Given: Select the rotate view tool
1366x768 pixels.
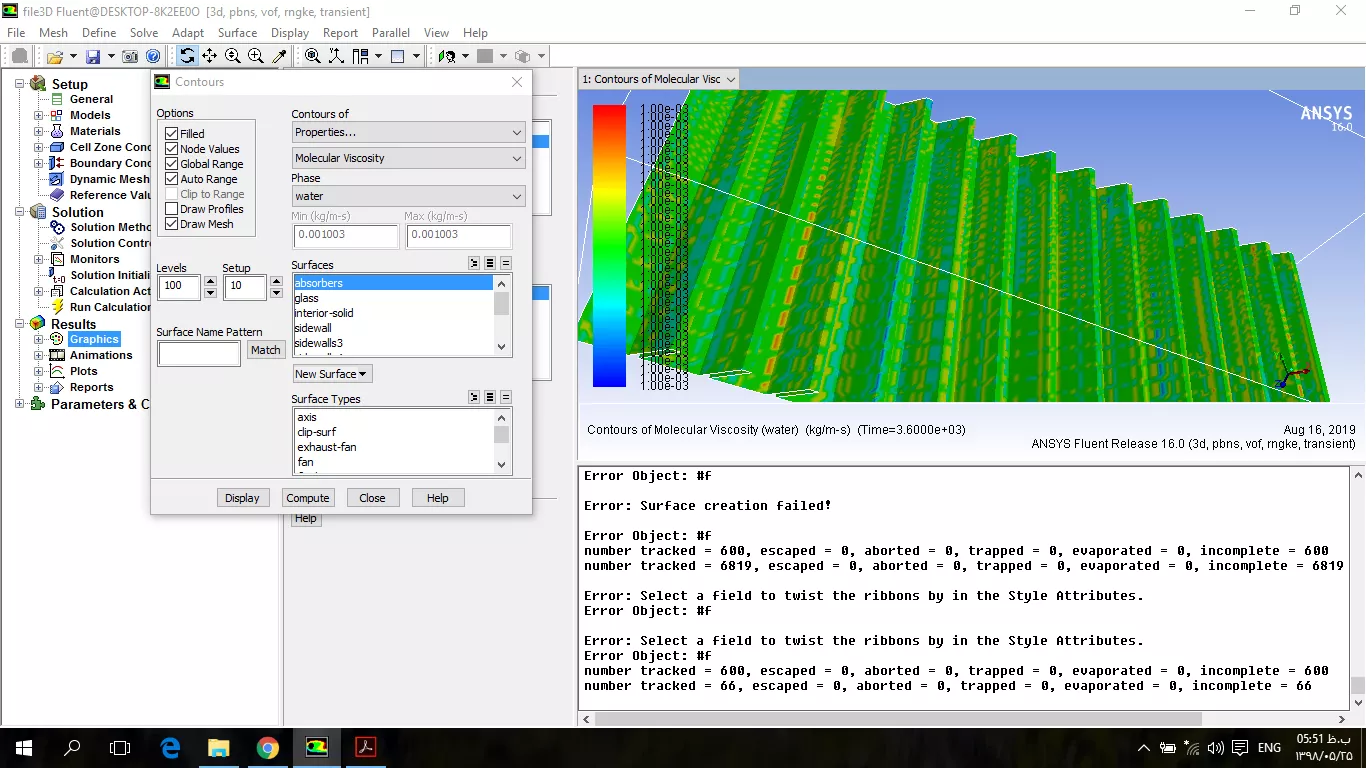Looking at the screenshot, I should 187,57.
